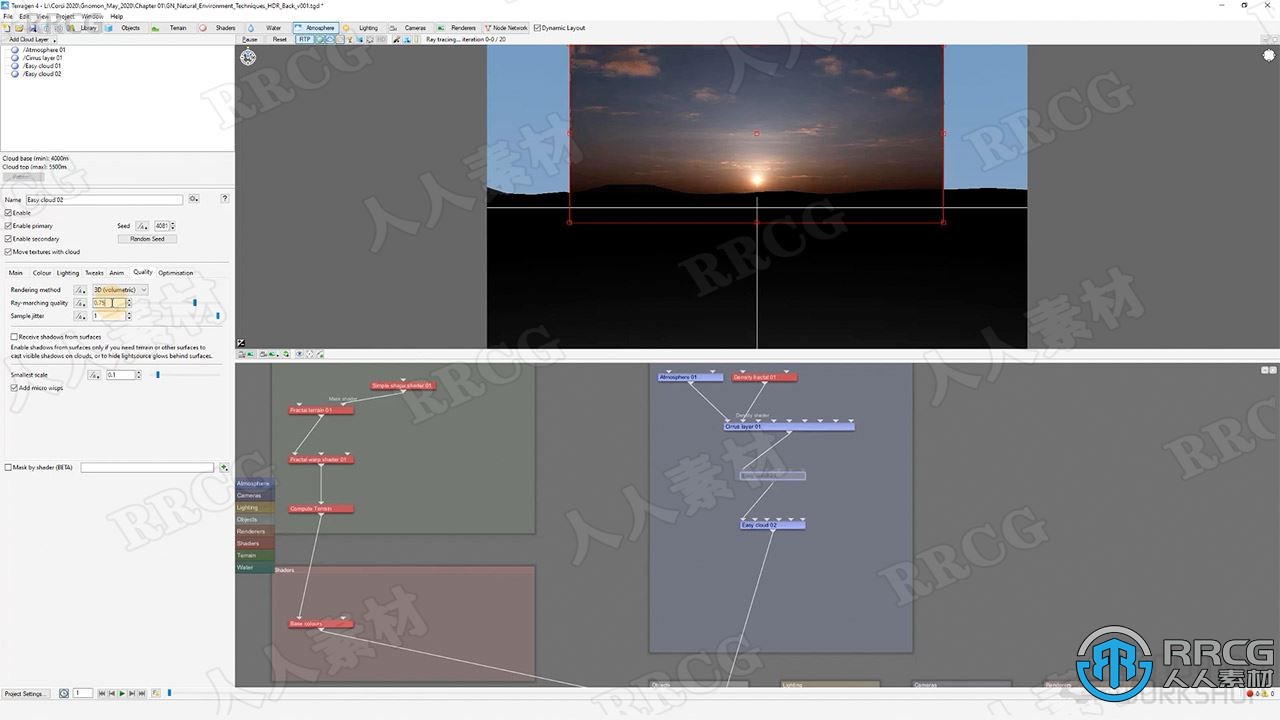Jump to Water group in node network sidebar
1280x720 pixels.
click(254, 567)
